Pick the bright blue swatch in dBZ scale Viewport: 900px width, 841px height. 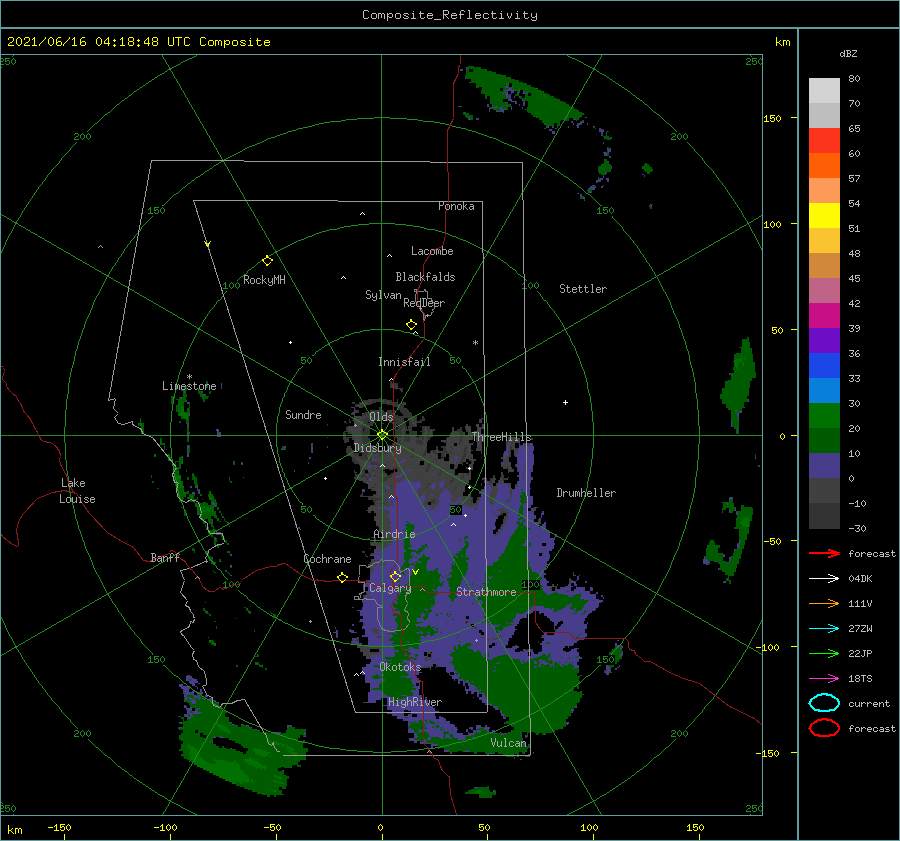pyautogui.click(x=824, y=365)
